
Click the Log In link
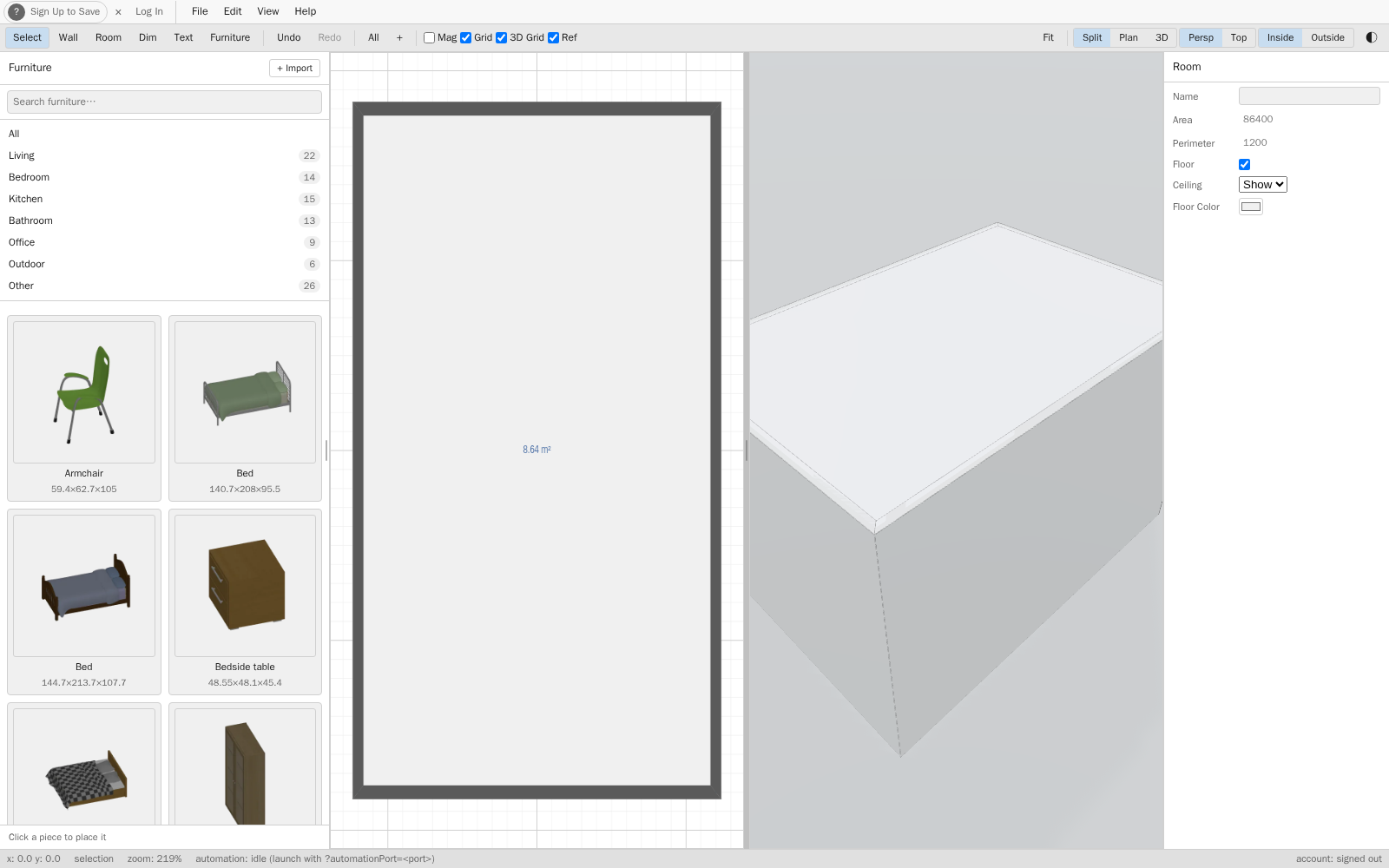pyautogui.click(x=149, y=11)
